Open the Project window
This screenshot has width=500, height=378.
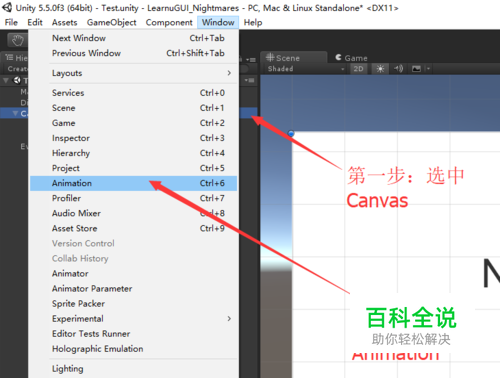click(133, 168)
